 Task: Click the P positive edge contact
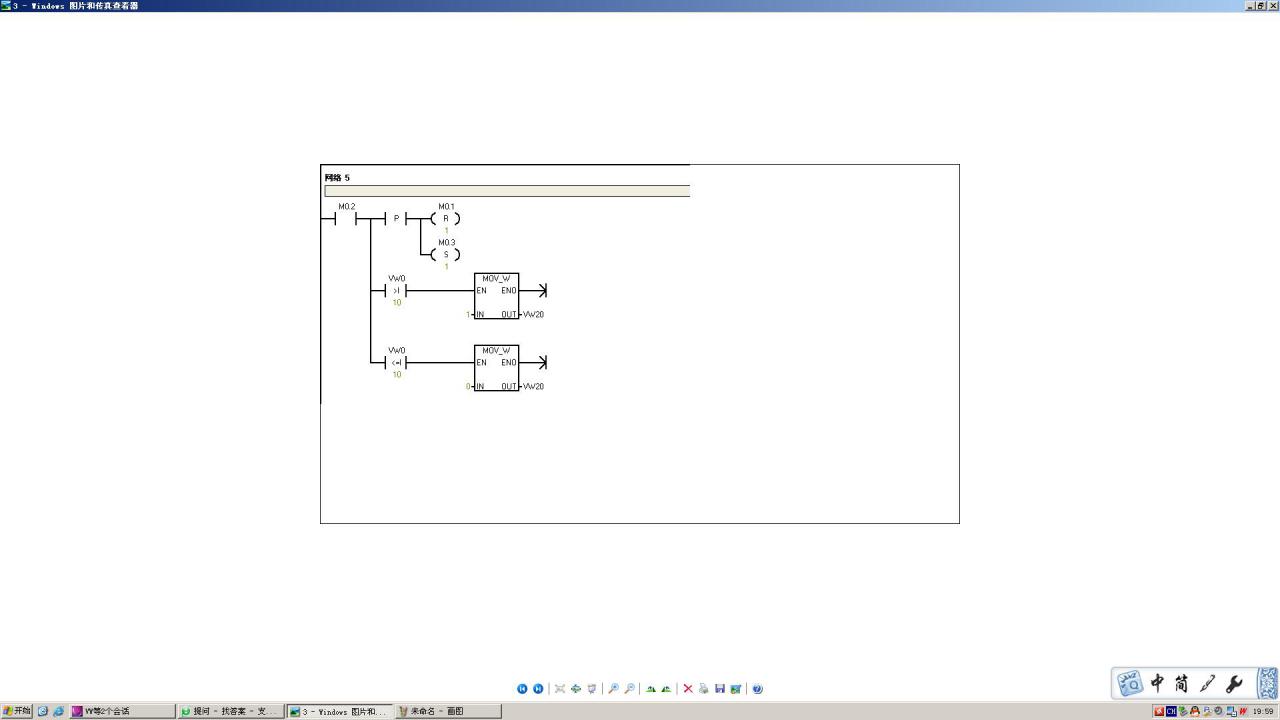click(x=396, y=218)
